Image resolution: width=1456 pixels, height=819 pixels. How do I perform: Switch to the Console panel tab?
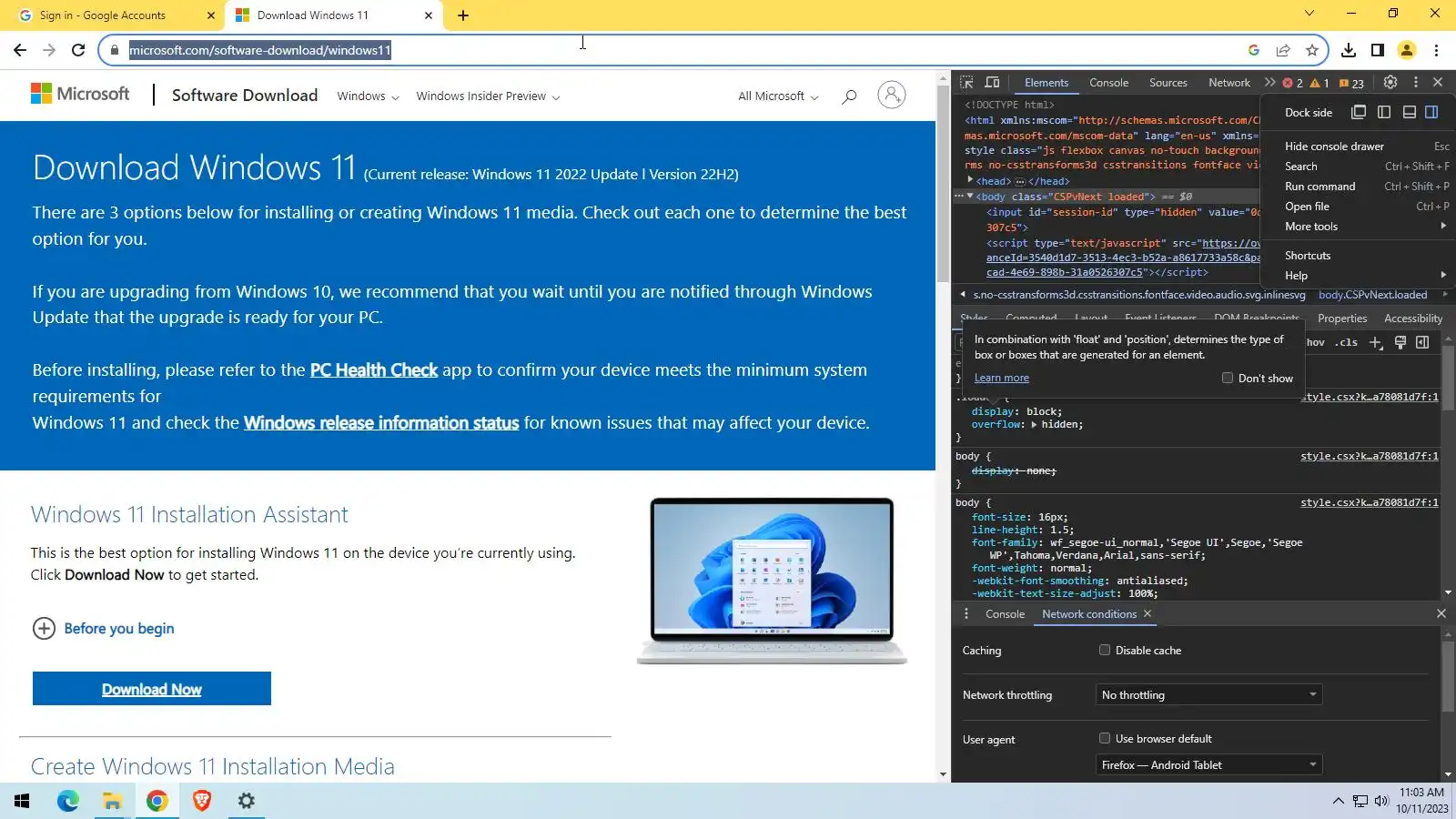(x=1108, y=83)
